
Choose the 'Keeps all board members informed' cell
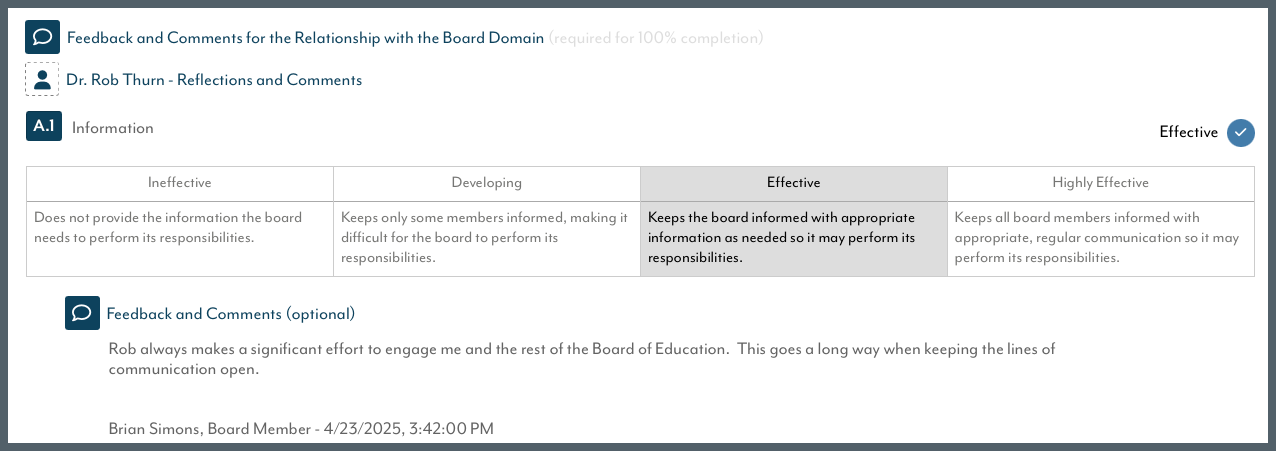pyautogui.click(x=1101, y=238)
